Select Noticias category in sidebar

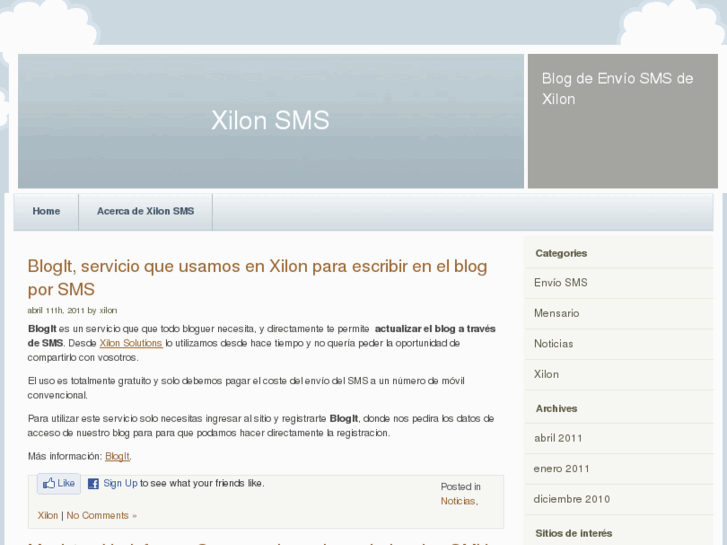tap(554, 344)
